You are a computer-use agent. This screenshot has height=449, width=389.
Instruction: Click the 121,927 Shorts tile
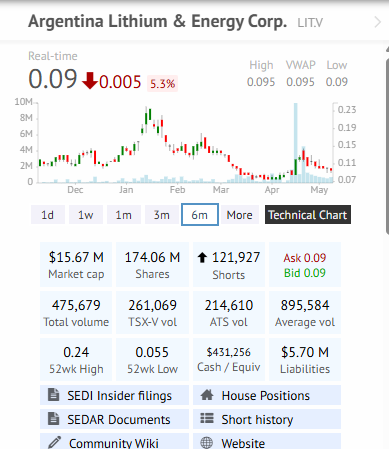pos(229,265)
